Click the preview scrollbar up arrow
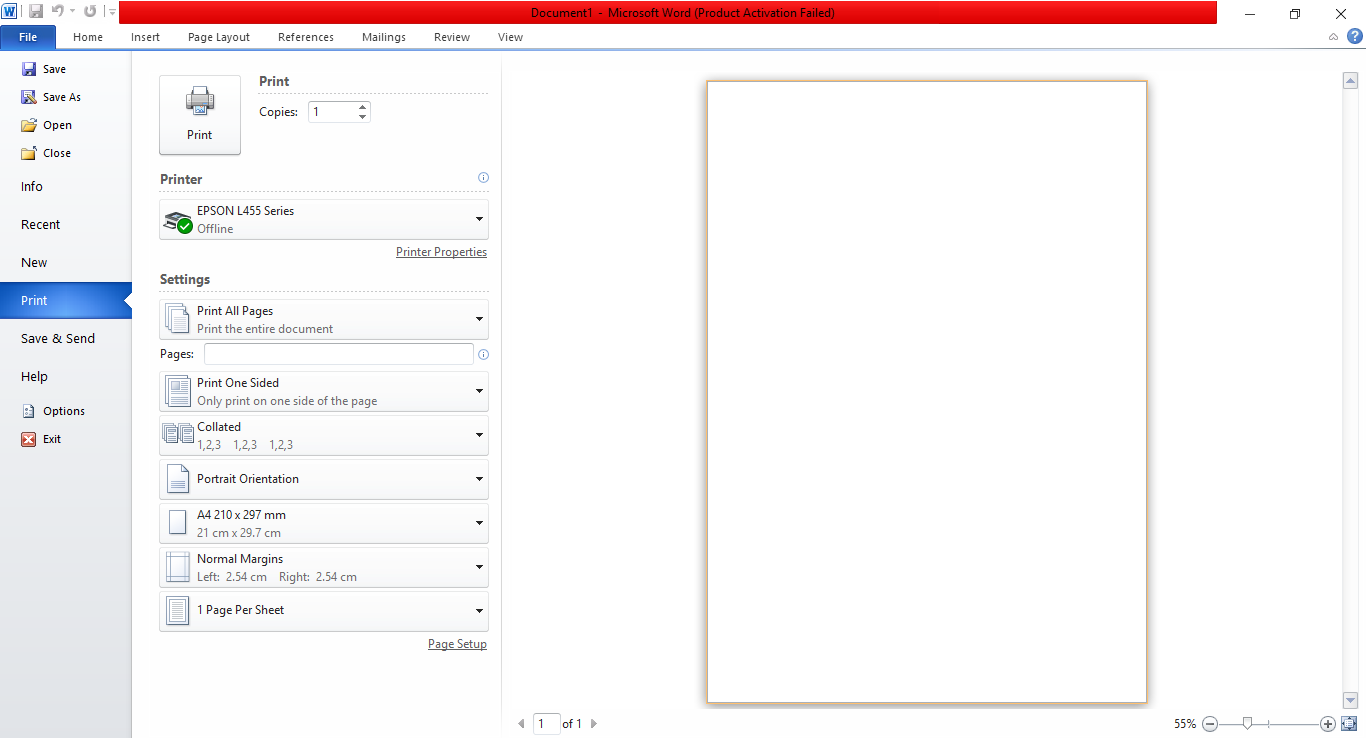This screenshot has height=738, width=1366. 1350,81
